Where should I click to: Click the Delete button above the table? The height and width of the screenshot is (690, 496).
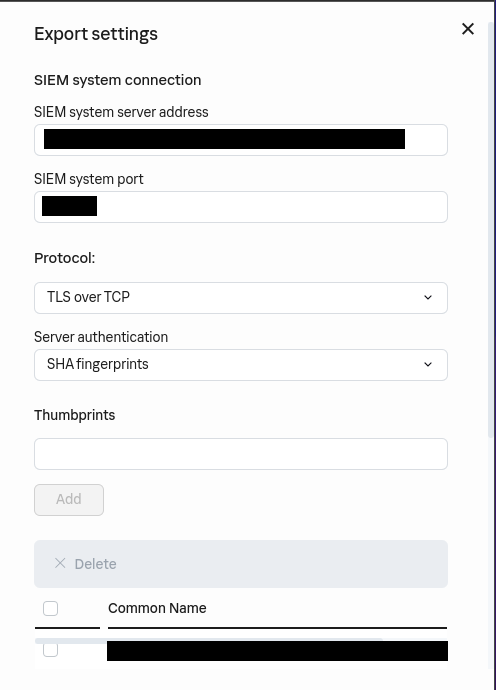coord(85,564)
